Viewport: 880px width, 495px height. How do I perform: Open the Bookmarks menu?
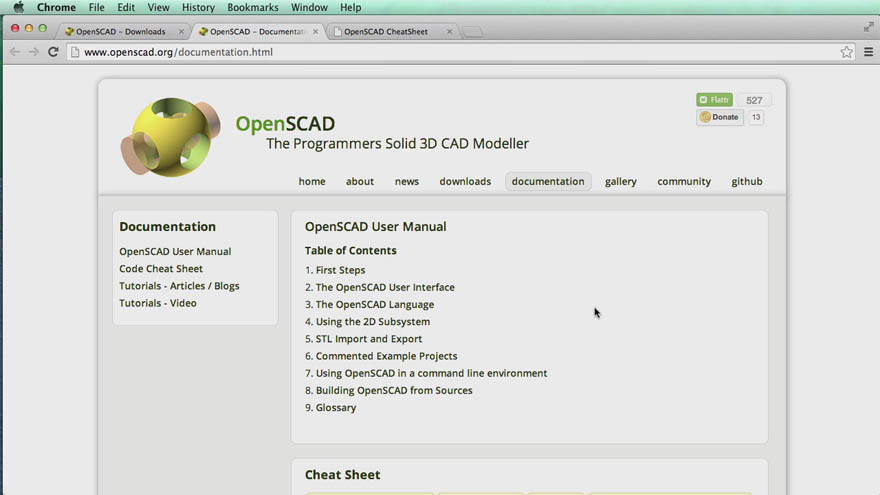click(x=253, y=7)
